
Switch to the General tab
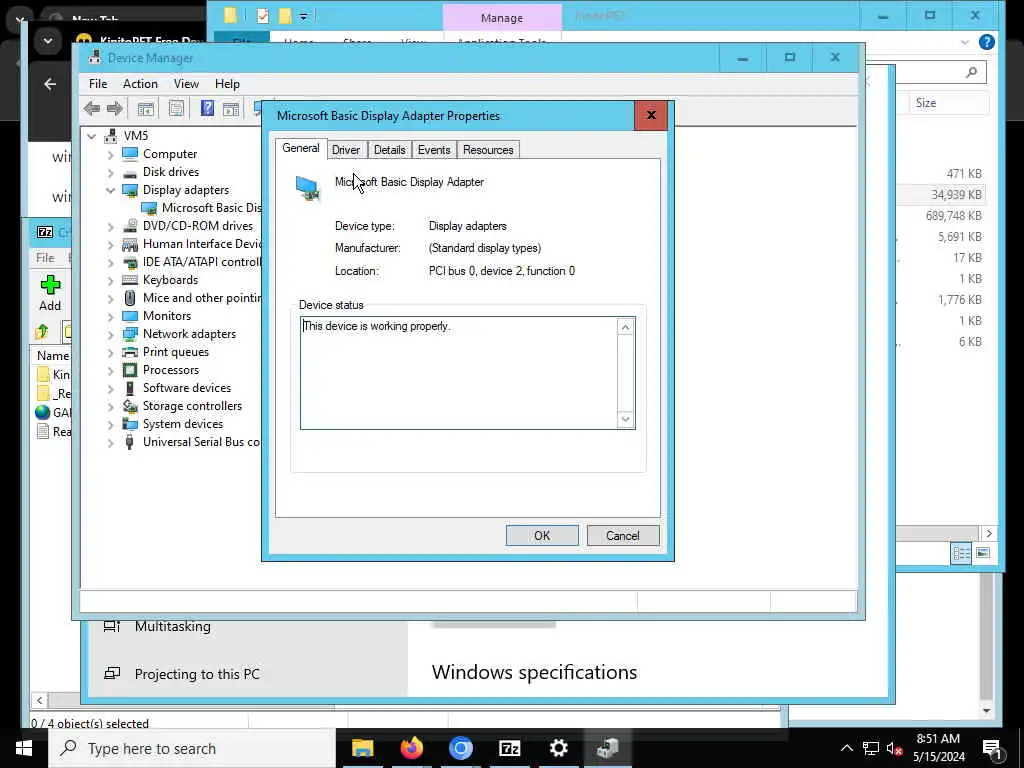point(300,148)
